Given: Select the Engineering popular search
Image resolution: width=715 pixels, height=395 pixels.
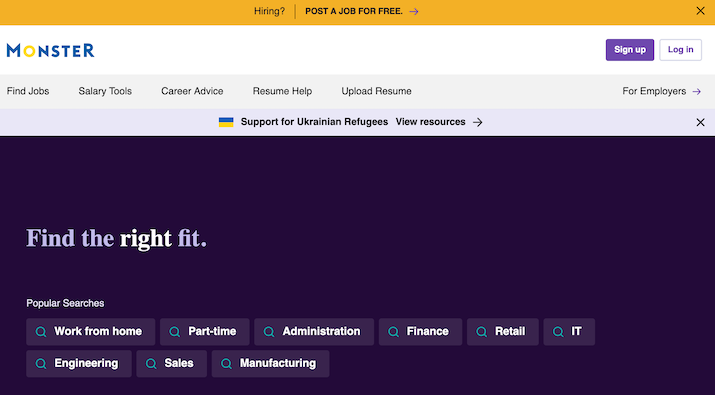Looking at the screenshot, I should (79, 364).
